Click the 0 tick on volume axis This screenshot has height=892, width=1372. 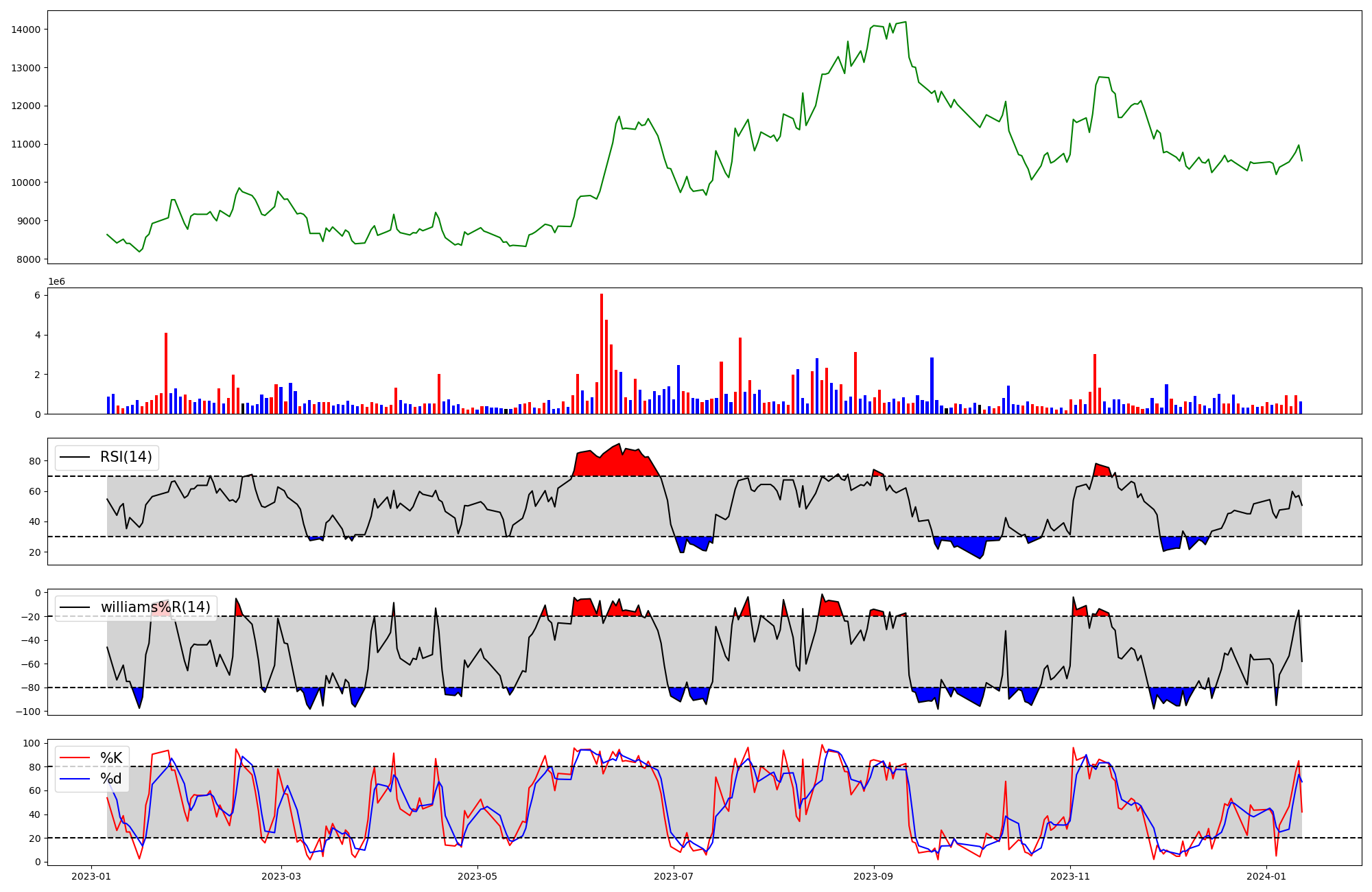pos(37,414)
